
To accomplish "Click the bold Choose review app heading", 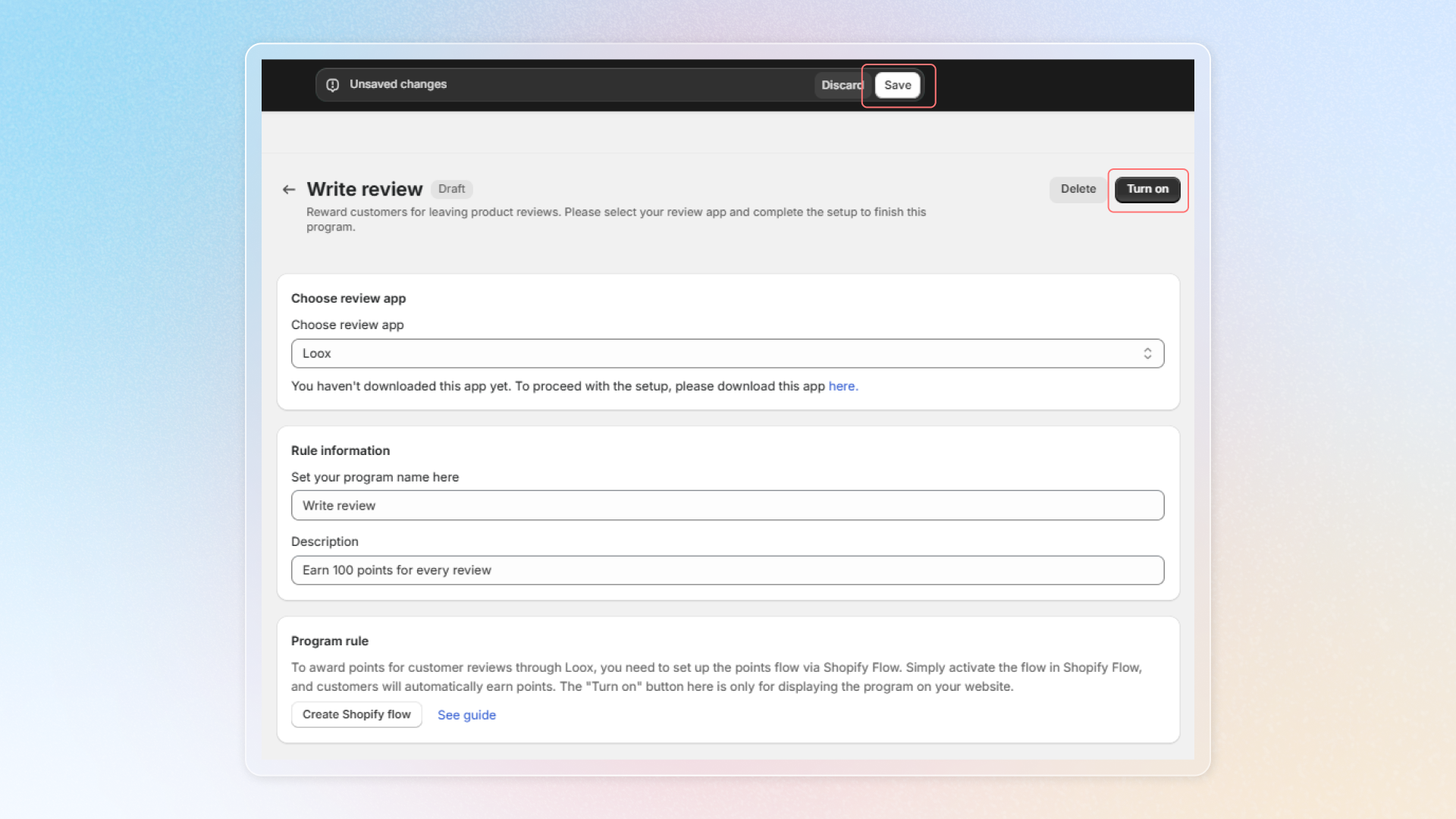I will (348, 298).
